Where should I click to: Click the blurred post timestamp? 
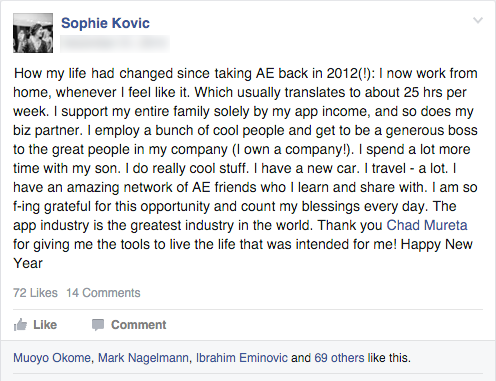115,44
